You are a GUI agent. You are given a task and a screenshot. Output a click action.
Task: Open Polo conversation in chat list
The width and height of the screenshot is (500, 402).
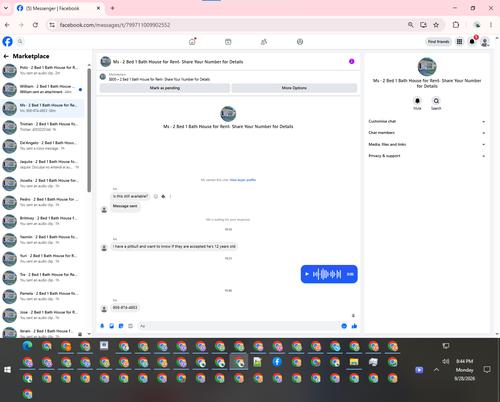click(43, 70)
